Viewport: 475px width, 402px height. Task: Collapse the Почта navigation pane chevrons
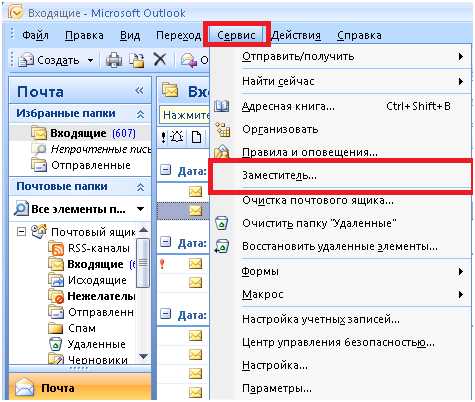(140, 90)
